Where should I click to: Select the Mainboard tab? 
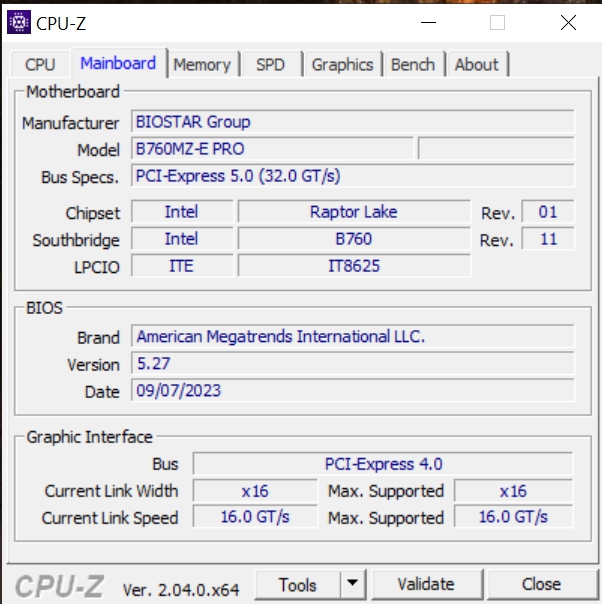tap(118, 63)
